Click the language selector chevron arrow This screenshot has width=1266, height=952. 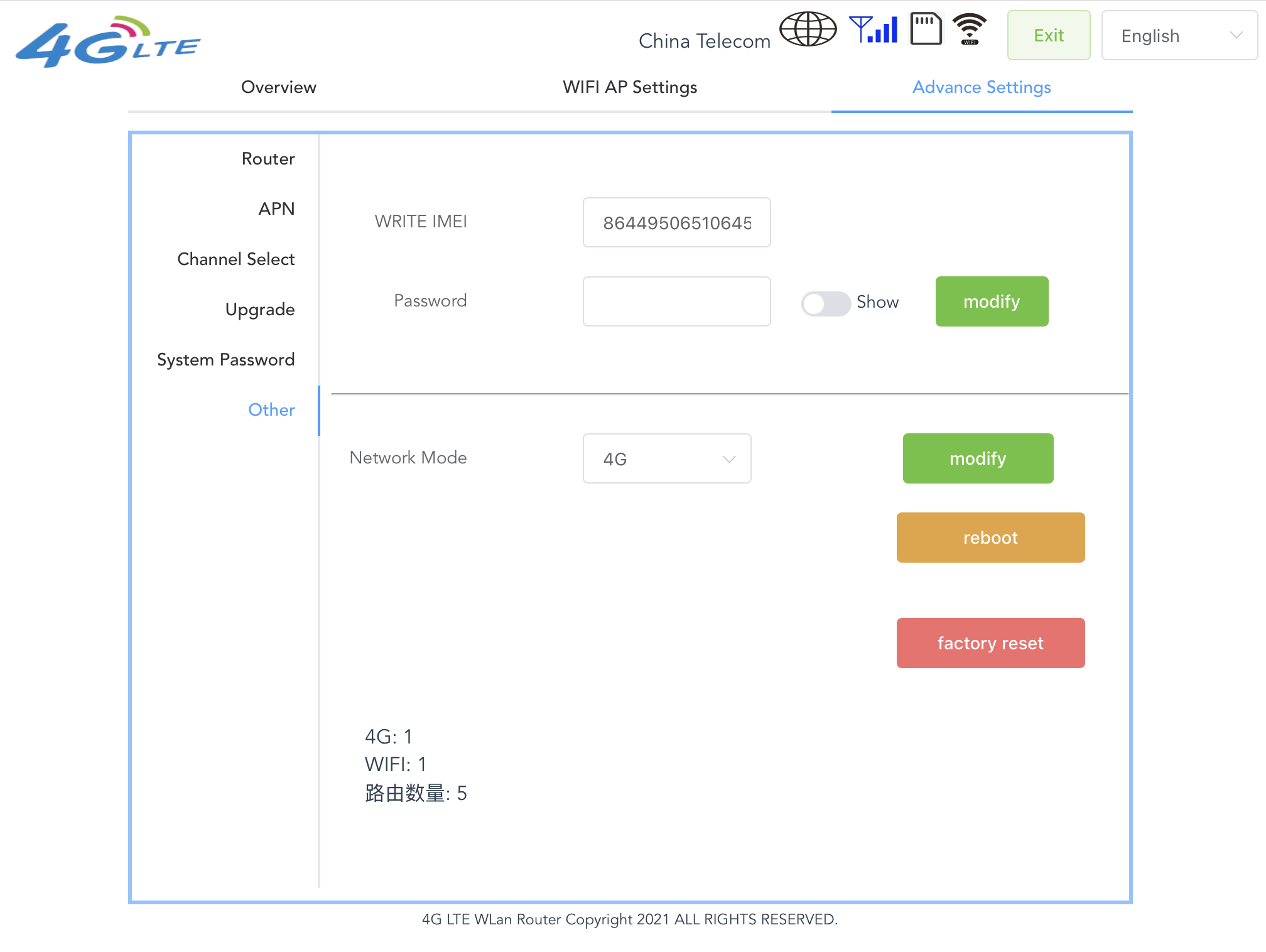click(1236, 36)
